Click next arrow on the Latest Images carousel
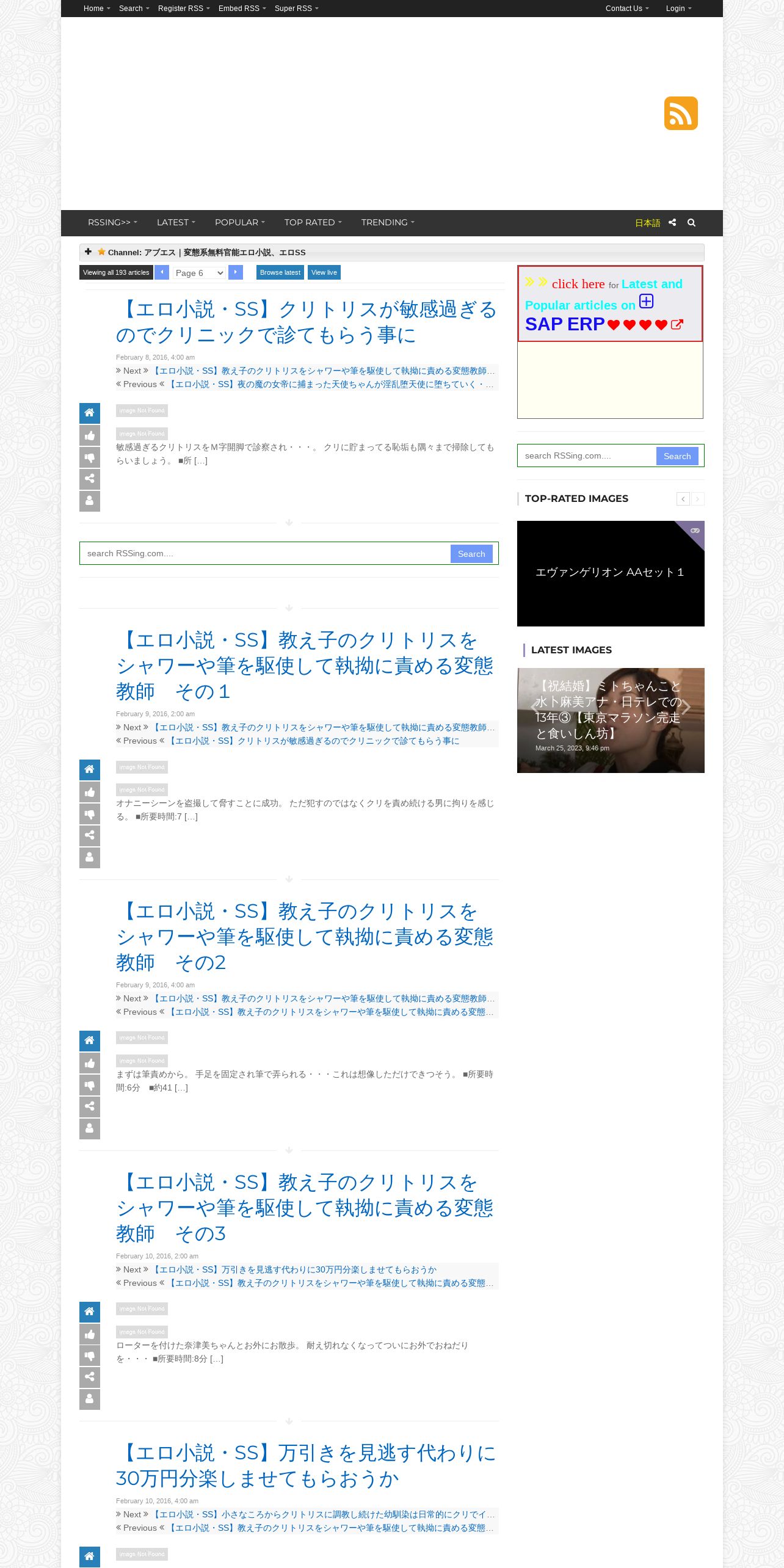 [x=686, y=706]
